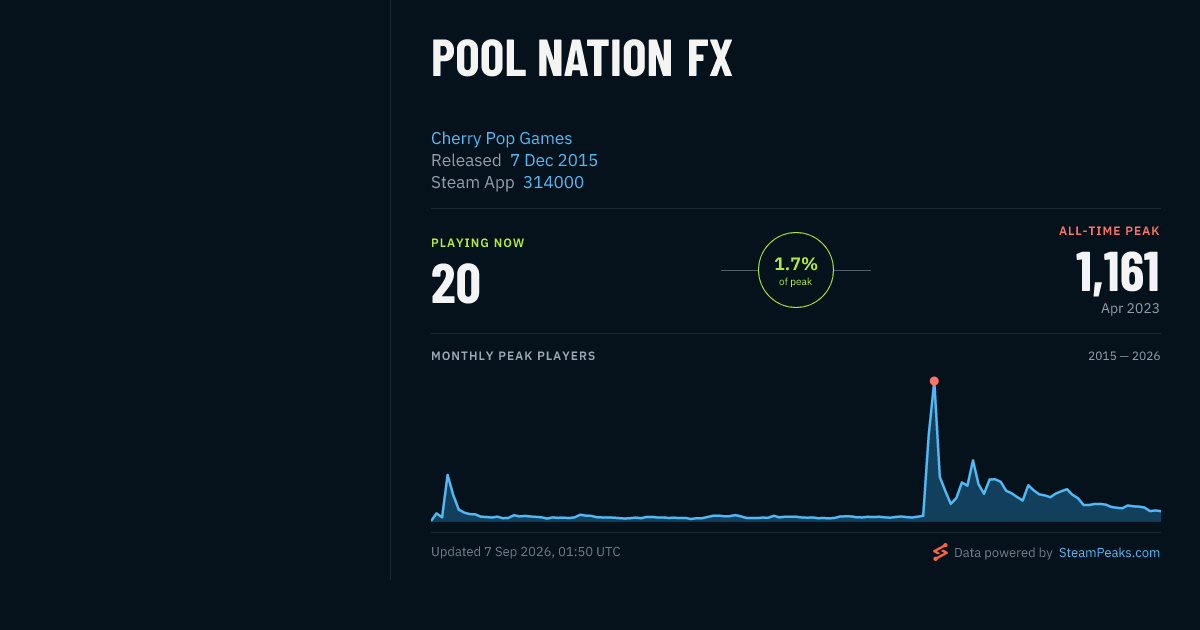Click the 1.7% of peak circle
The width and height of the screenshot is (1200, 630).
(796, 270)
